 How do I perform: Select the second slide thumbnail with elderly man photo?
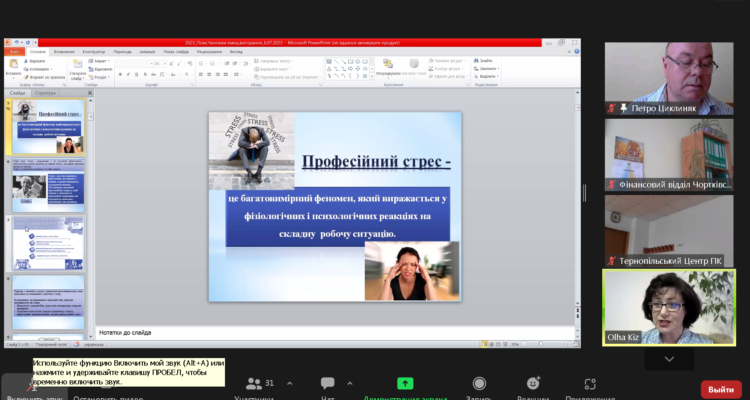pos(48,185)
